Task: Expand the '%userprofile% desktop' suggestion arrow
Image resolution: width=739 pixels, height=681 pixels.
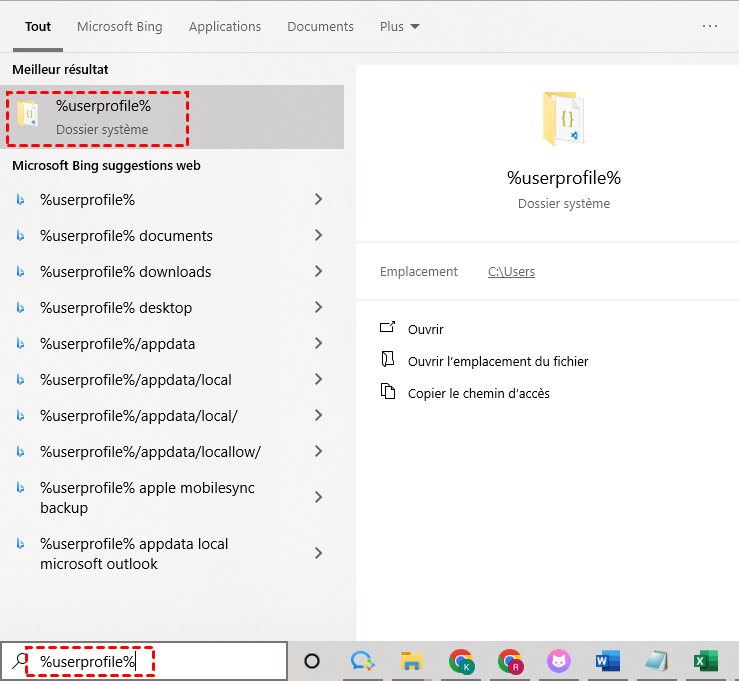Action: tap(319, 308)
